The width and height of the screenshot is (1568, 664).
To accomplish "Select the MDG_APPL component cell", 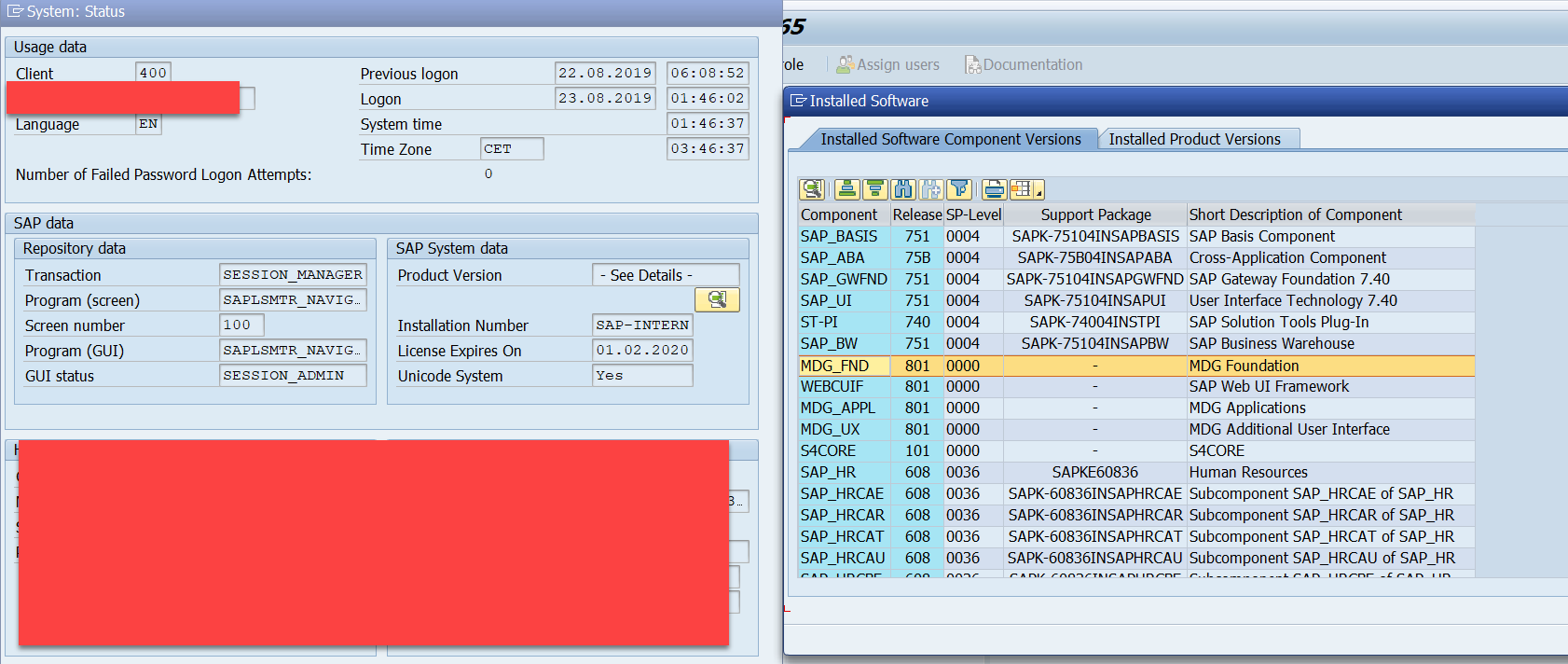I will [844, 408].
